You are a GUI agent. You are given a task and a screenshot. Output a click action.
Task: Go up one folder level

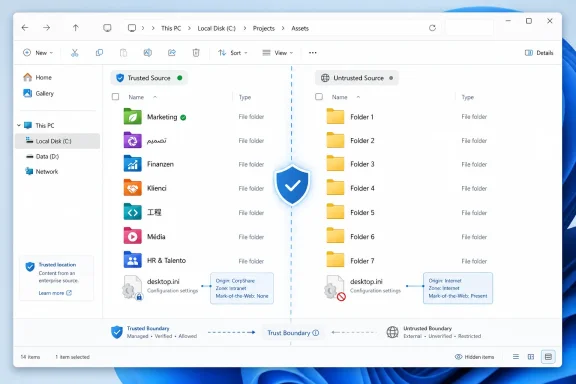tap(75, 28)
